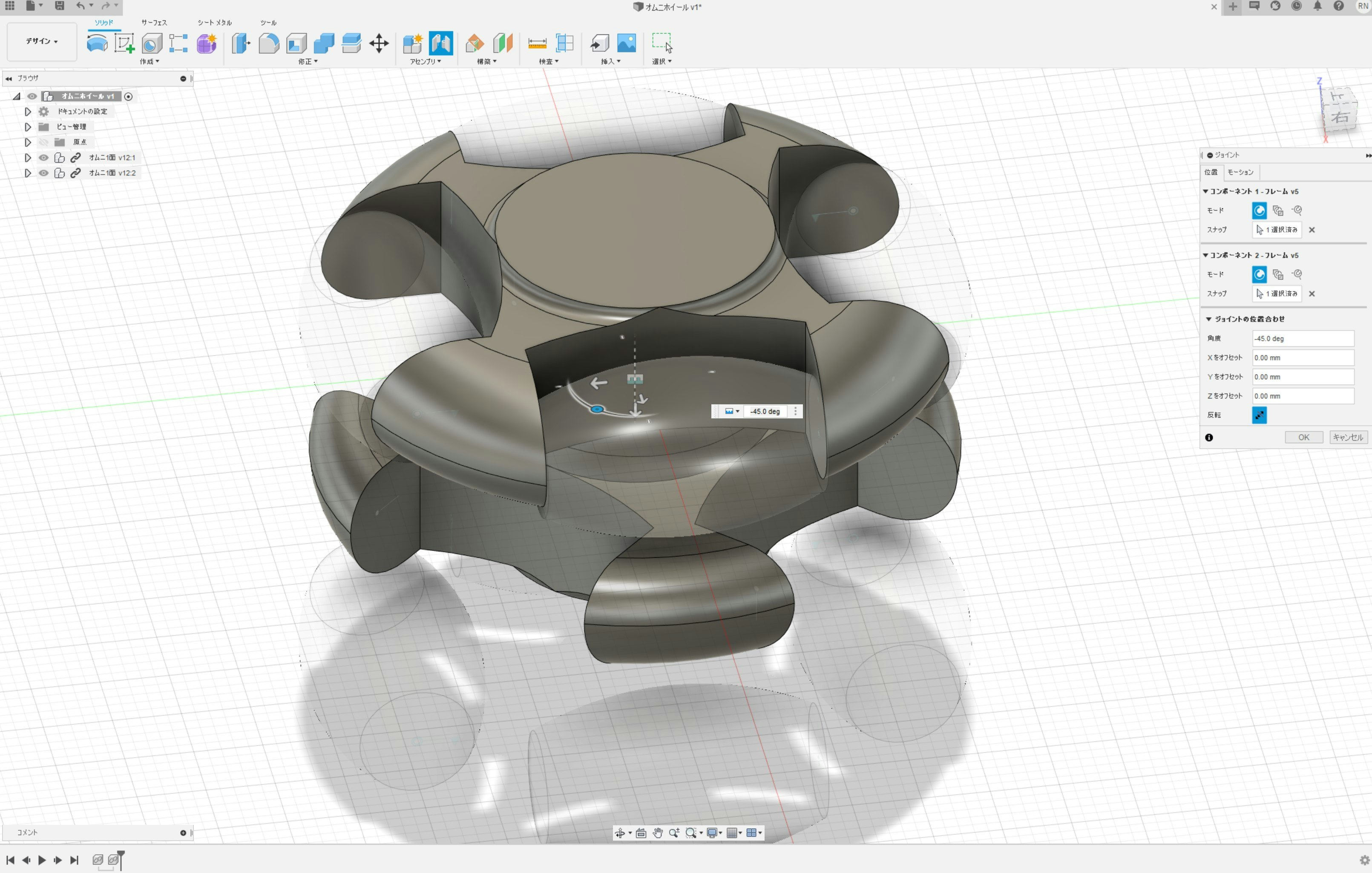The image size is (1372, 873).
Task: Activate the radio button beside オムニホイール v1
Action: 129,96
